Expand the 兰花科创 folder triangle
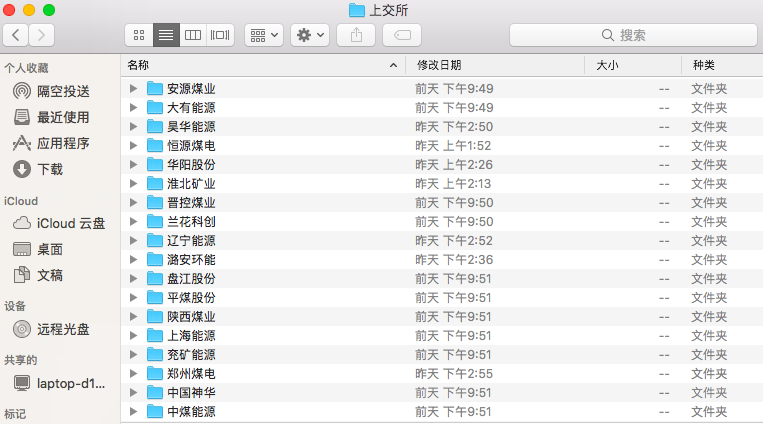This screenshot has height=424, width=763. [133, 221]
